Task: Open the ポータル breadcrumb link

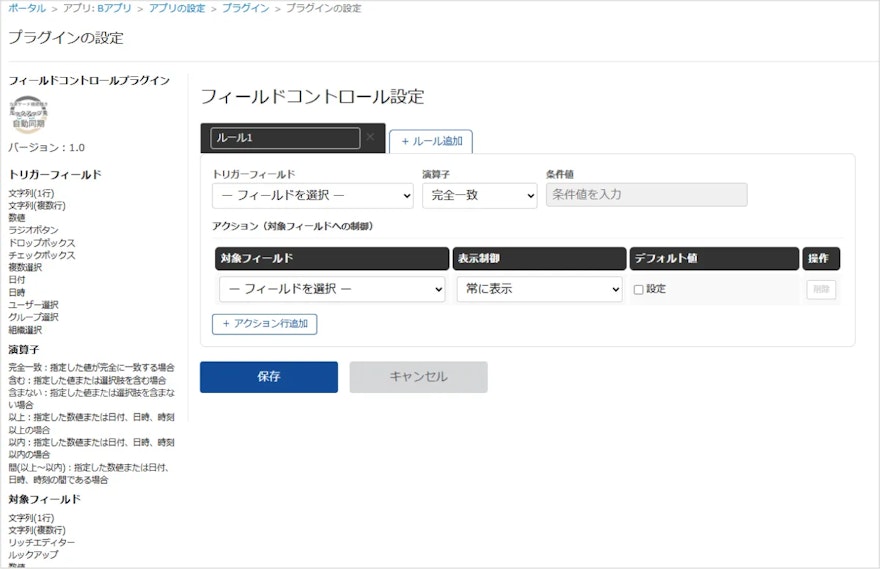Action: tap(27, 8)
